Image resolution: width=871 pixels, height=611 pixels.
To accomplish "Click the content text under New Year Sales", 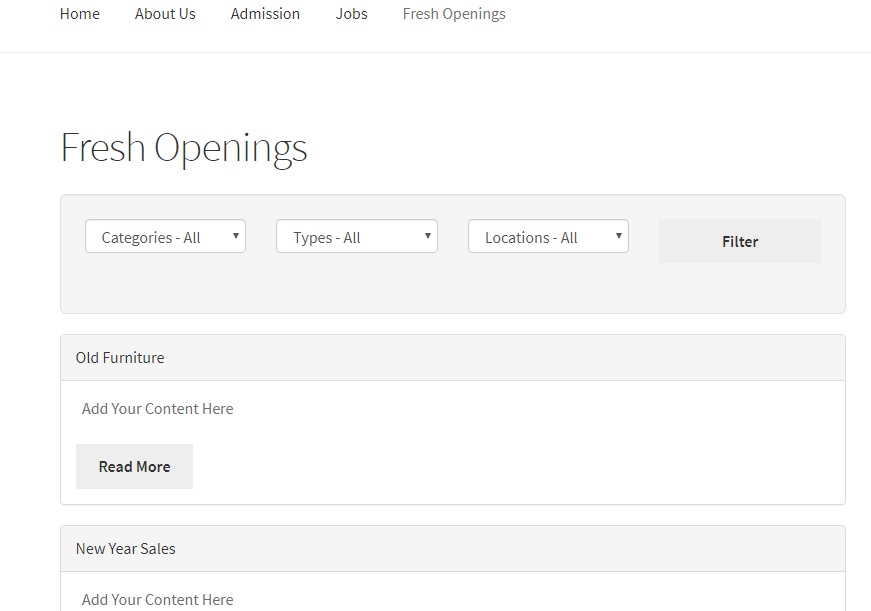I will tap(158, 600).
